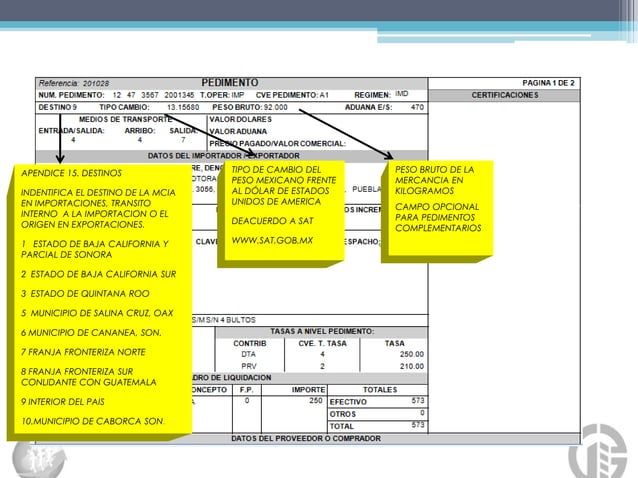Click the DTA tasa value 250.00

[411, 354]
